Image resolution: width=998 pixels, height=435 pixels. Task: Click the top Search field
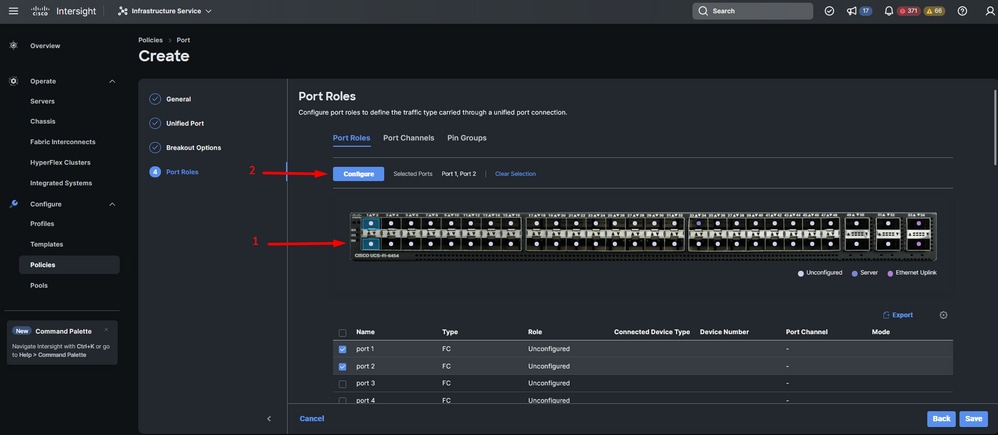point(752,11)
